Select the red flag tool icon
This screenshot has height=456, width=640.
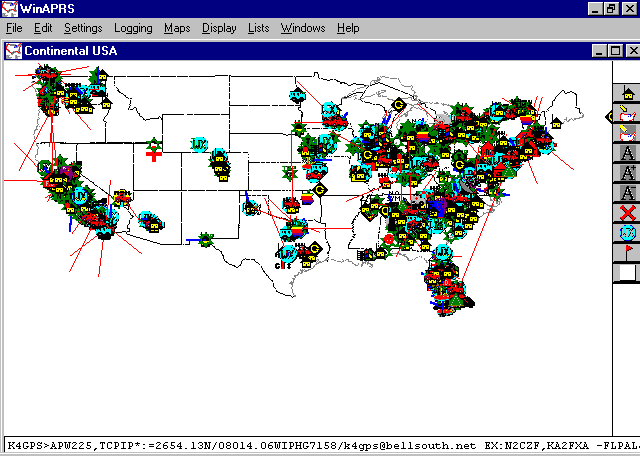[x=626, y=252]
